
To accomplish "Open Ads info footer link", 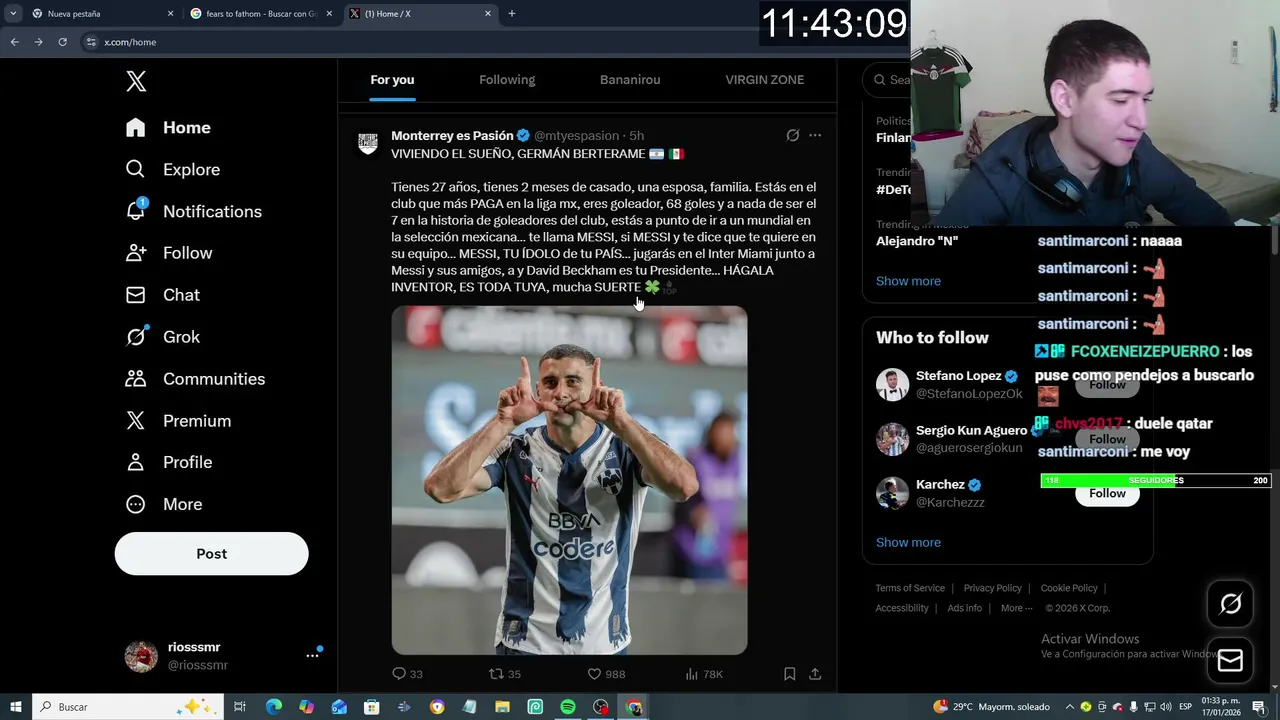I will coord(964,608).
